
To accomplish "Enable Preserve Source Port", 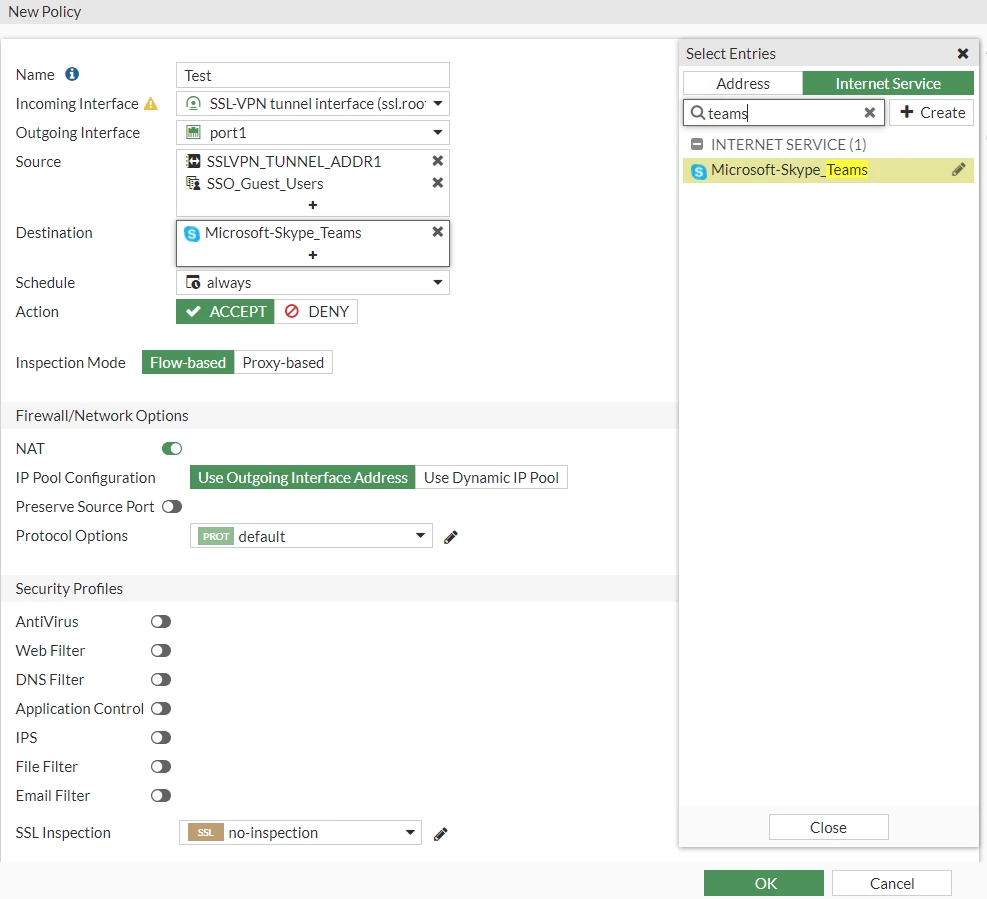I will pos(172,507).
